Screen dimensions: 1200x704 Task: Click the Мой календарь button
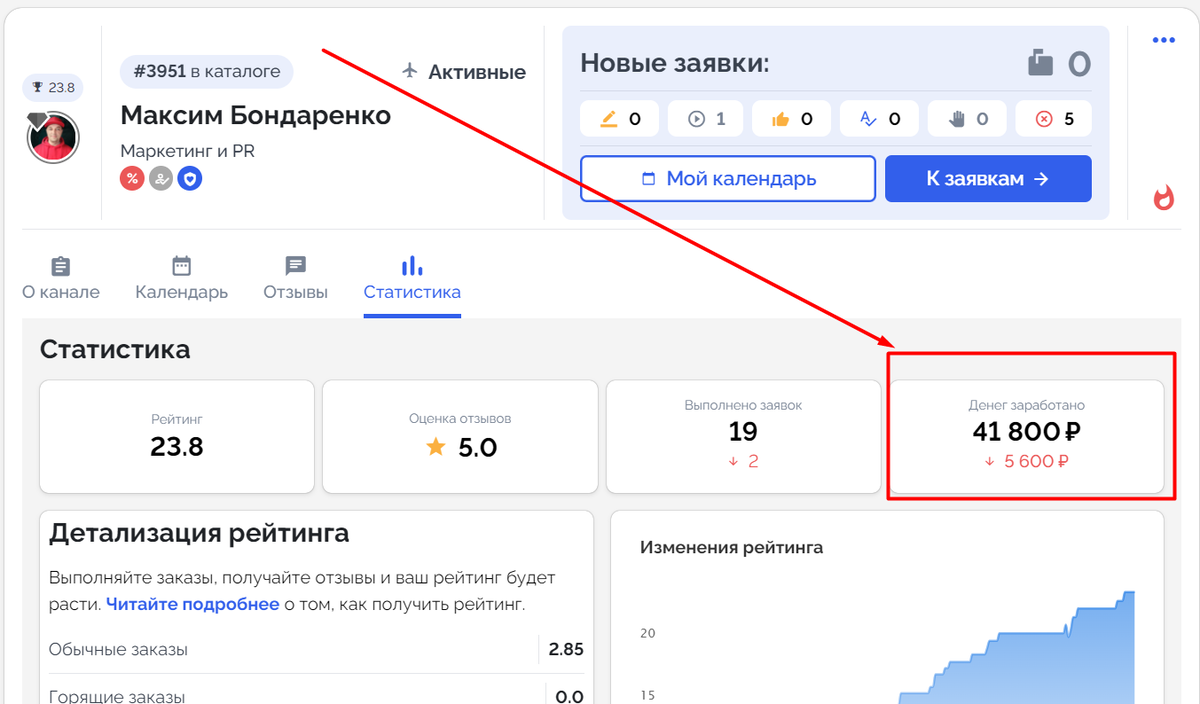click(x=728, y=179)
